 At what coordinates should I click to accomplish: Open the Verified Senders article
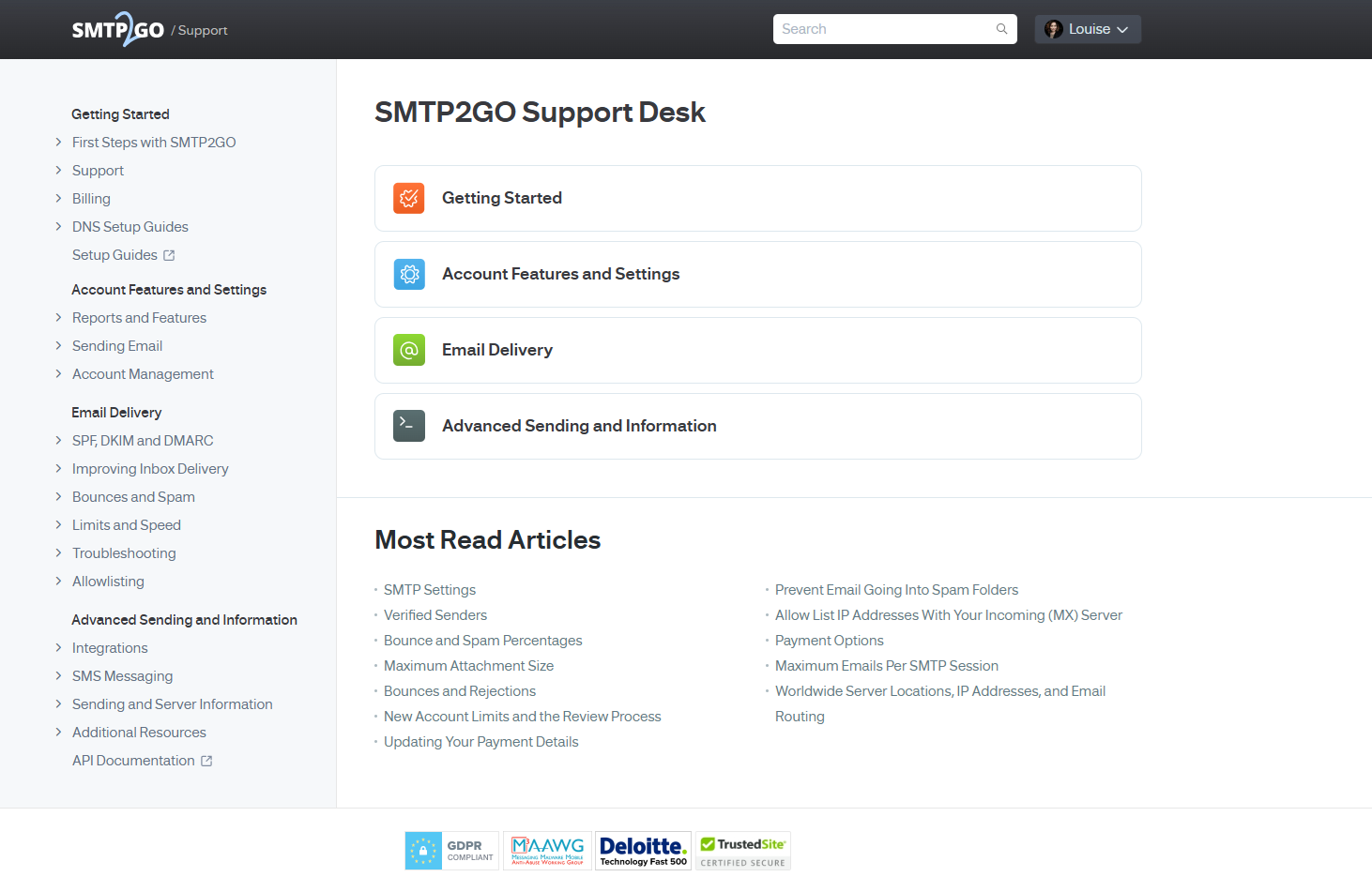pyautogui.click(x=435, y=615)
